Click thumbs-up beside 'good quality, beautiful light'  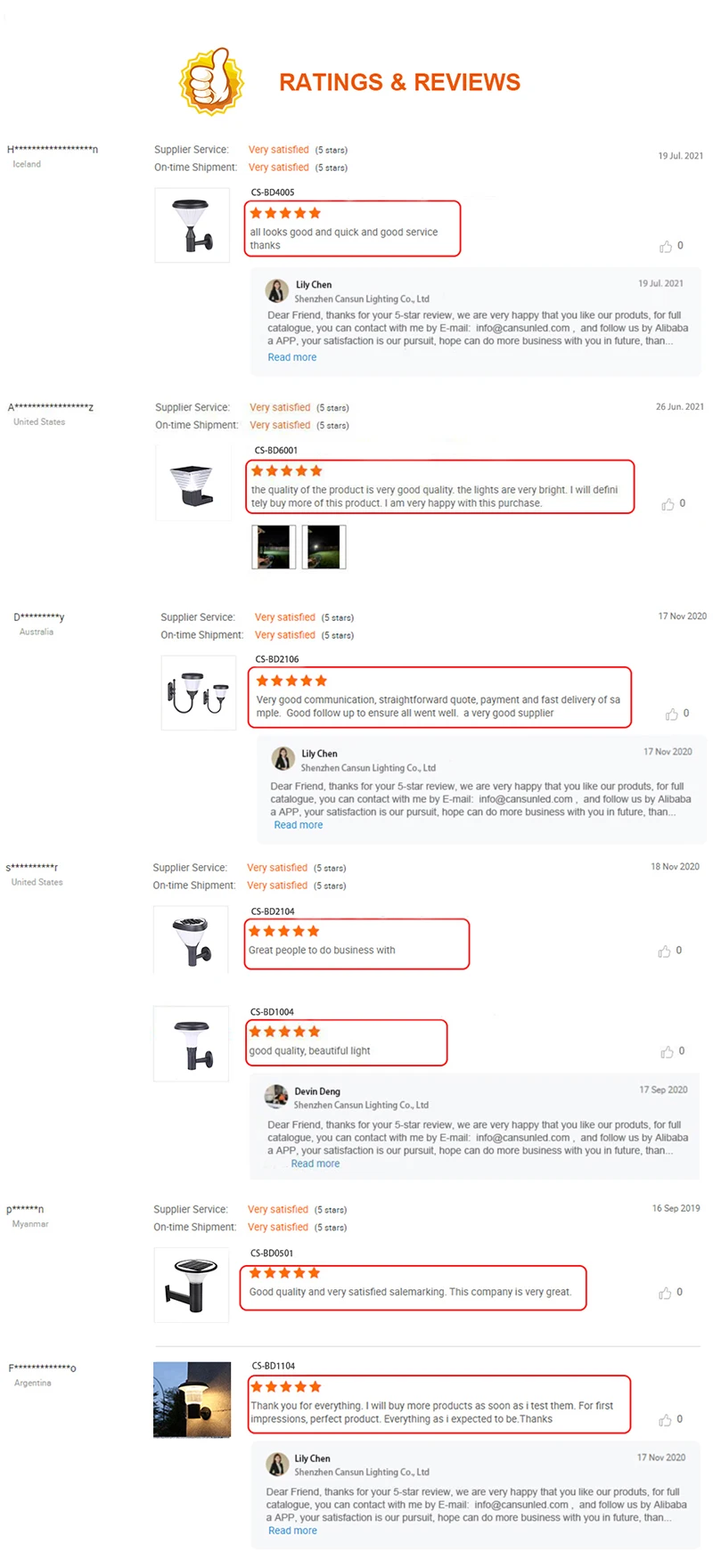point(667,1052)
